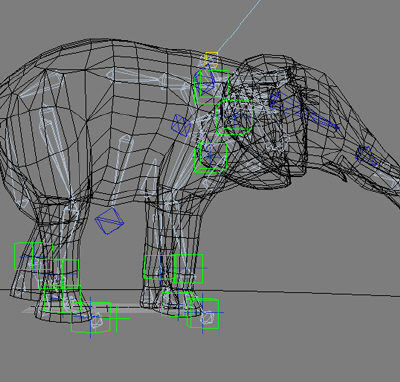Select blue cube helper on the shoulder
Viewport: 400px width, 382px height.
point(181,125)
